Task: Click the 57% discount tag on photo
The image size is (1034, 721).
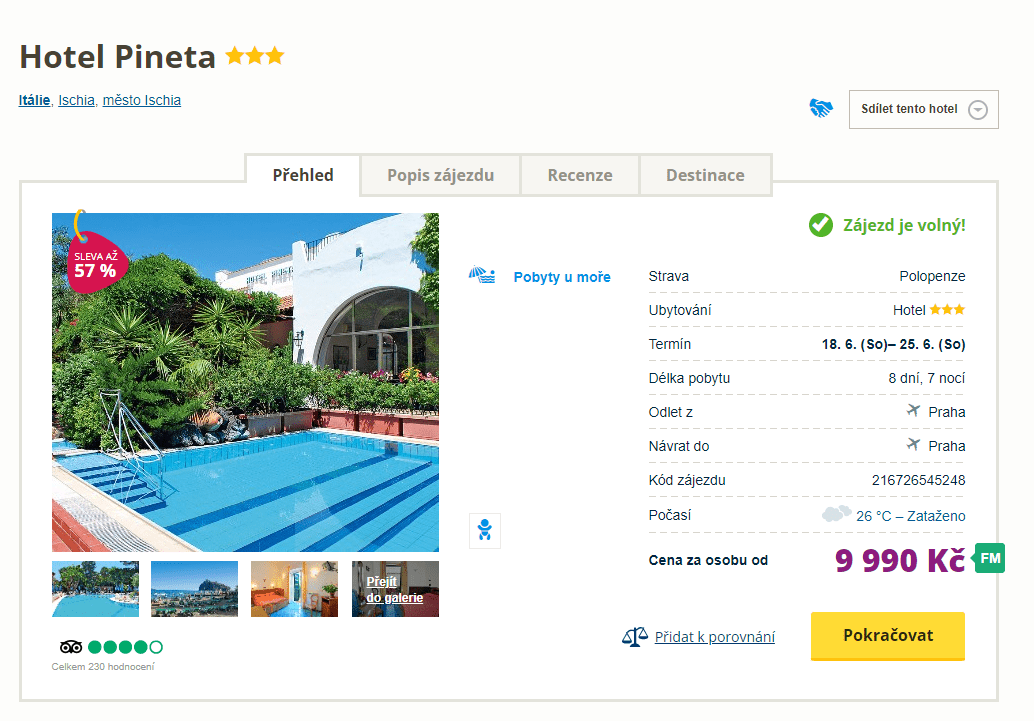Action: coord(94,263)
